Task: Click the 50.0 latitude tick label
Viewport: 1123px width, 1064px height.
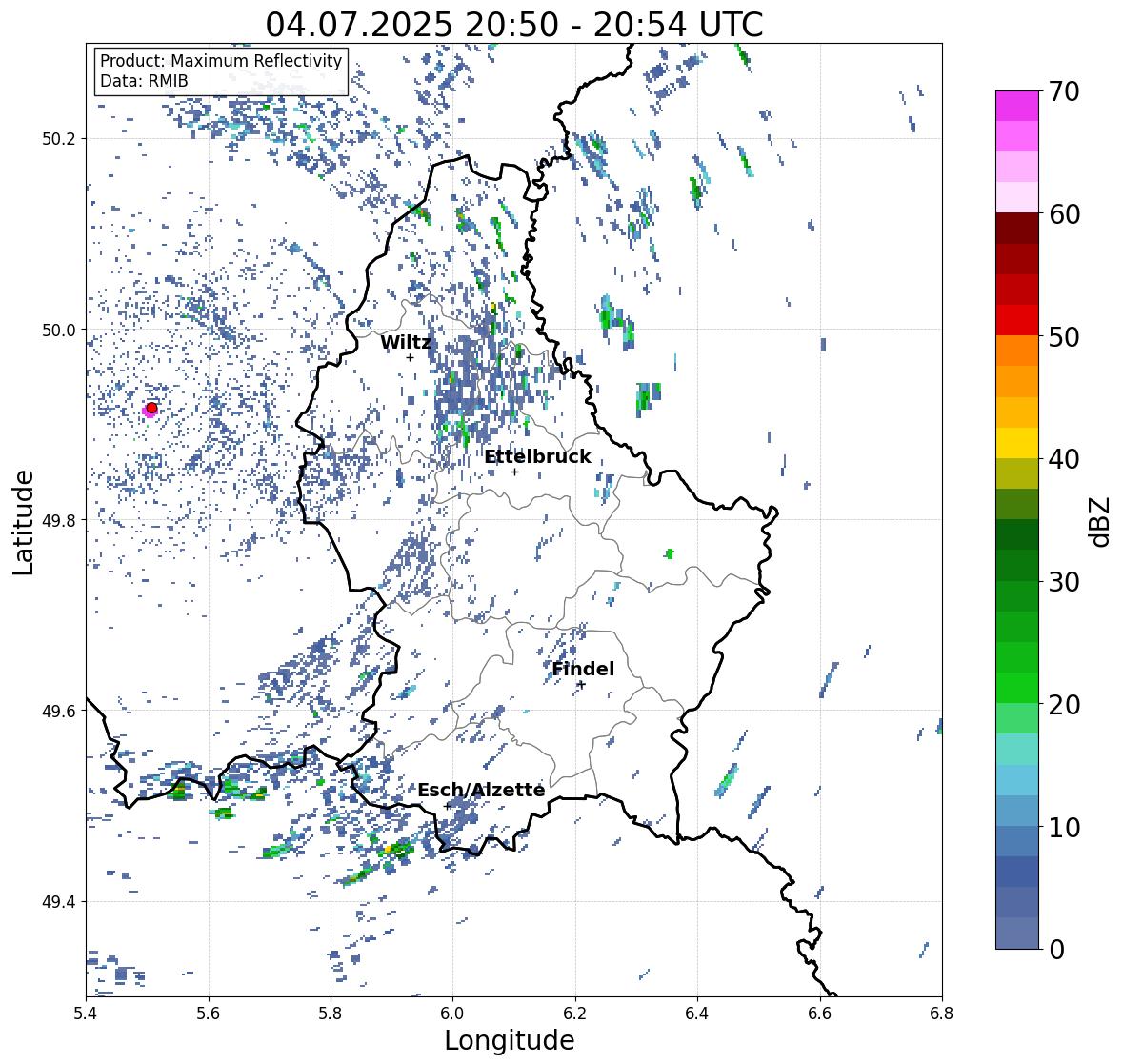Action: 59,331
